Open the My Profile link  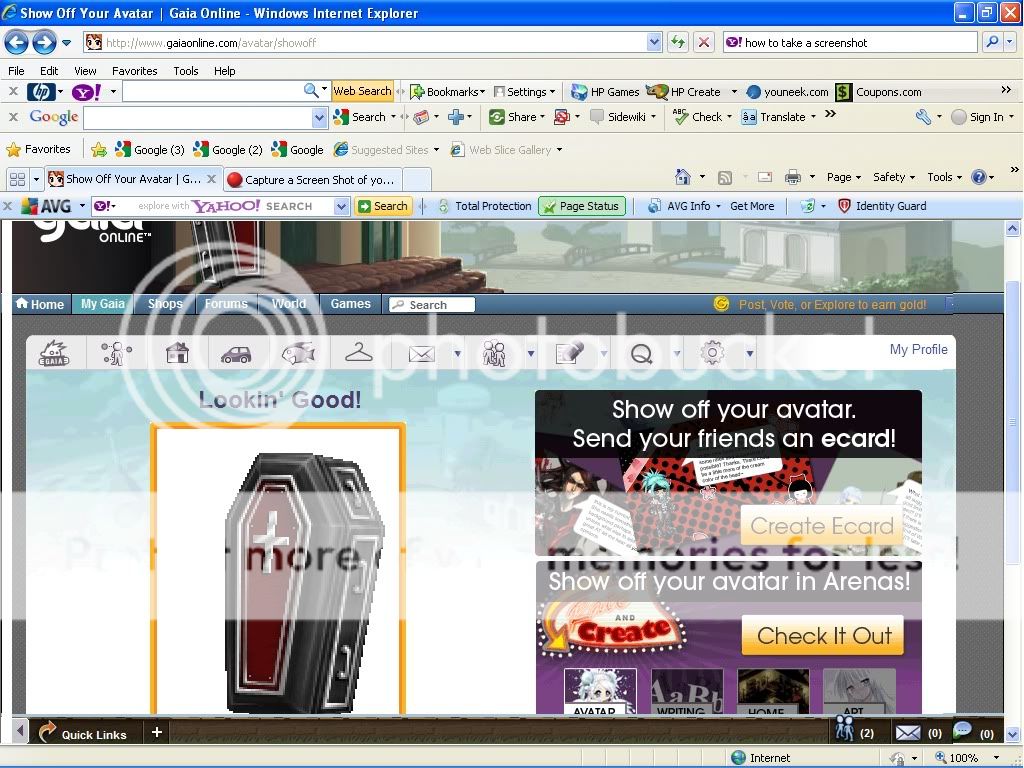[918, 349]
